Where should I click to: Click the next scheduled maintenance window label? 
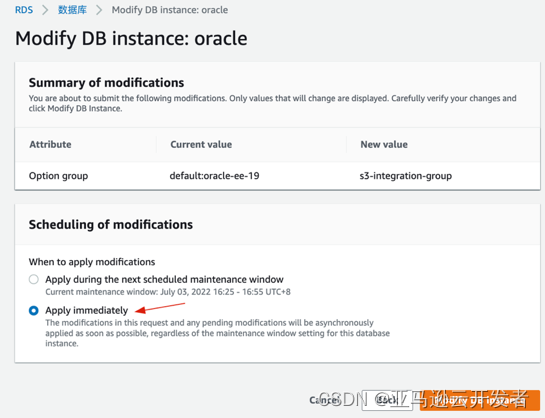[164, 279]
